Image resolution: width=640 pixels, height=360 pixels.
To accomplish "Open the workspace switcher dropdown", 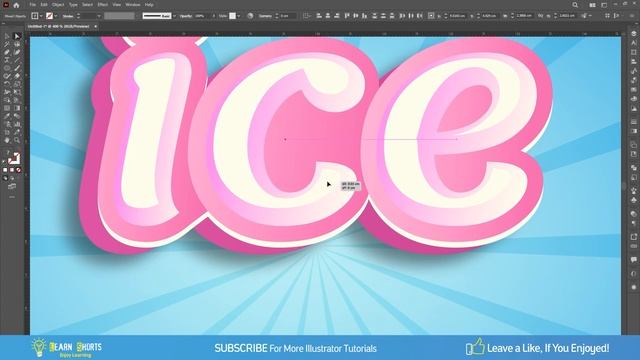I will [x=604, y=5].
